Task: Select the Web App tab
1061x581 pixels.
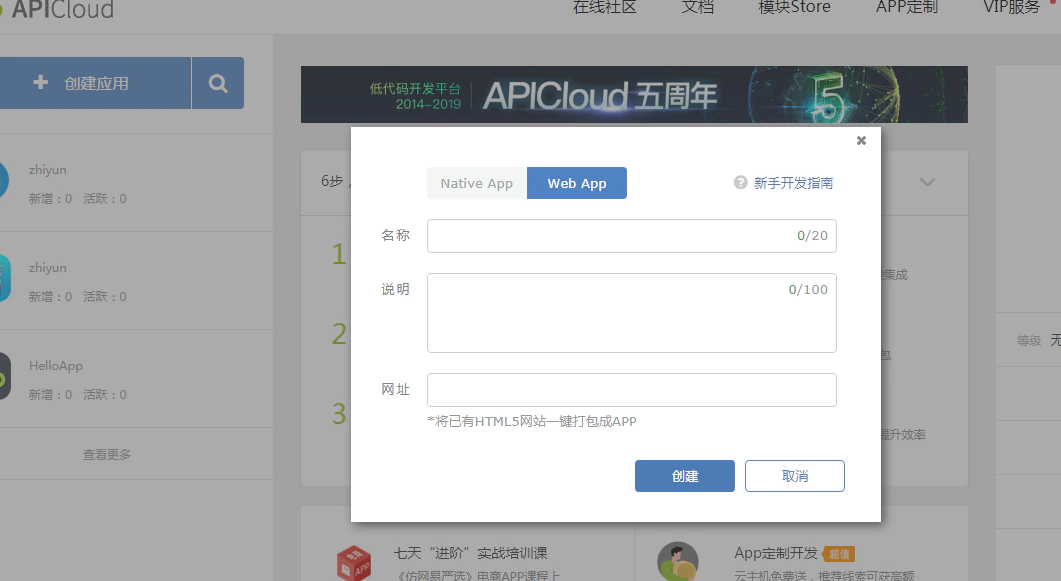Action: (x=577, y=183)
